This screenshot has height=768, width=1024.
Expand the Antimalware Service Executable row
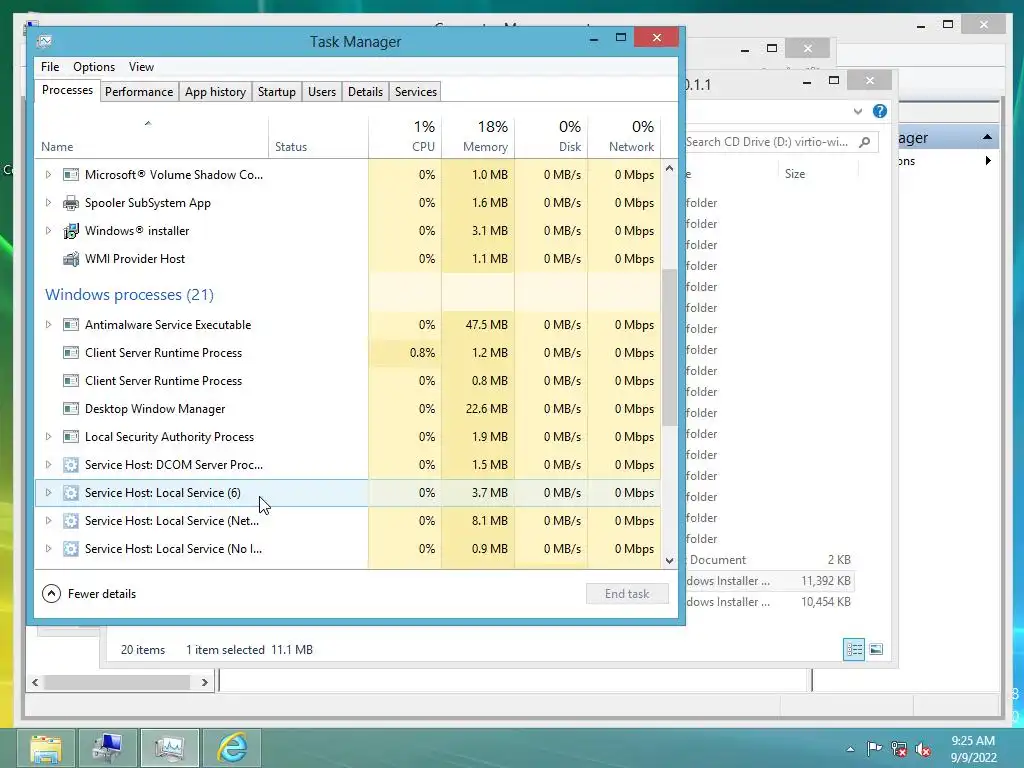[x=48, y=325]
